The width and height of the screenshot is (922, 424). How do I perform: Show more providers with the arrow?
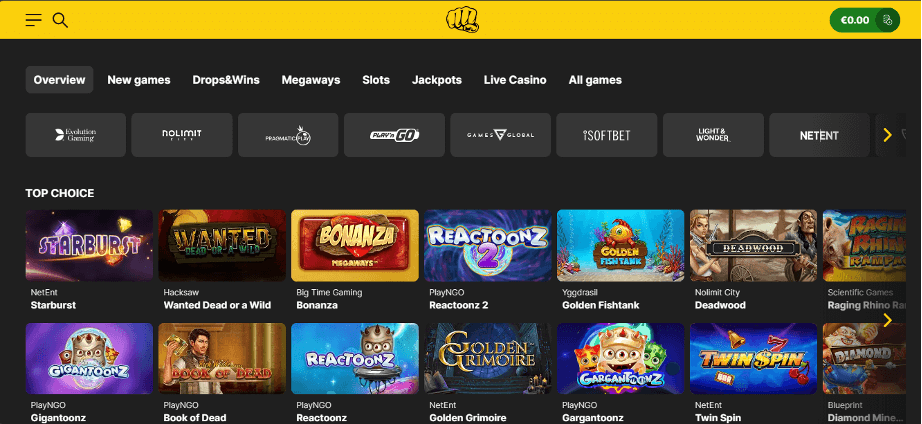(x=887, y=135)
